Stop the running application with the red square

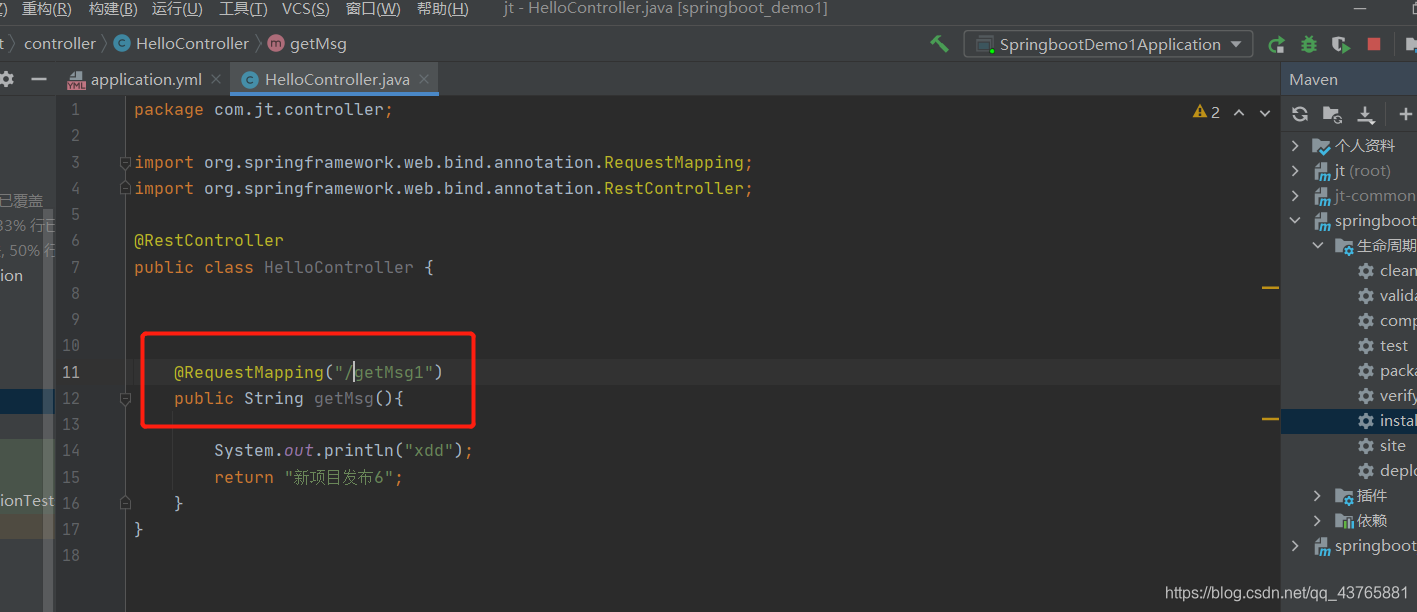pos(1374,44)
